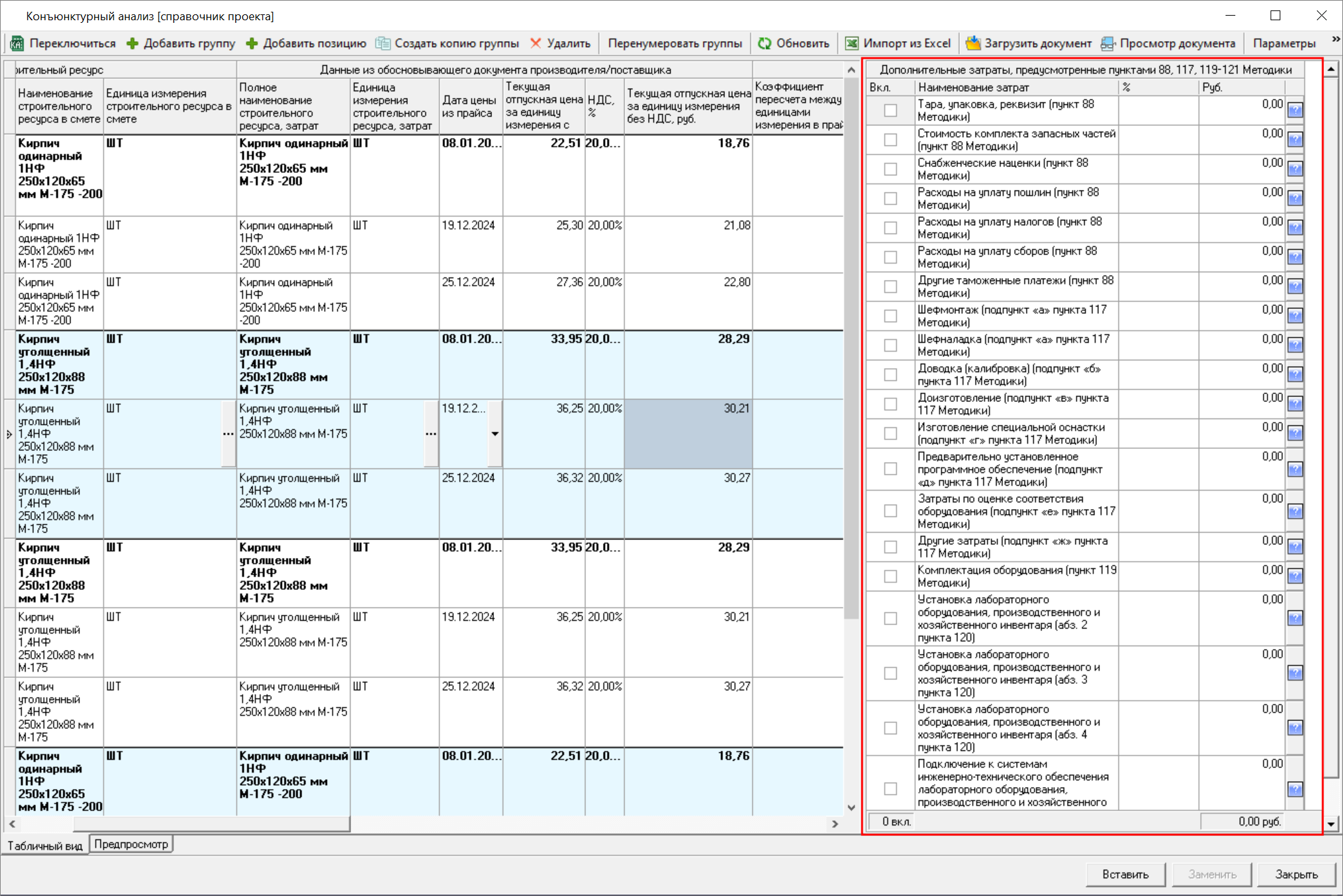The width and height of the screenshot is (1343, 896).
Task: Click the Создать копию группы icon
Action: [x=383, y=44]
